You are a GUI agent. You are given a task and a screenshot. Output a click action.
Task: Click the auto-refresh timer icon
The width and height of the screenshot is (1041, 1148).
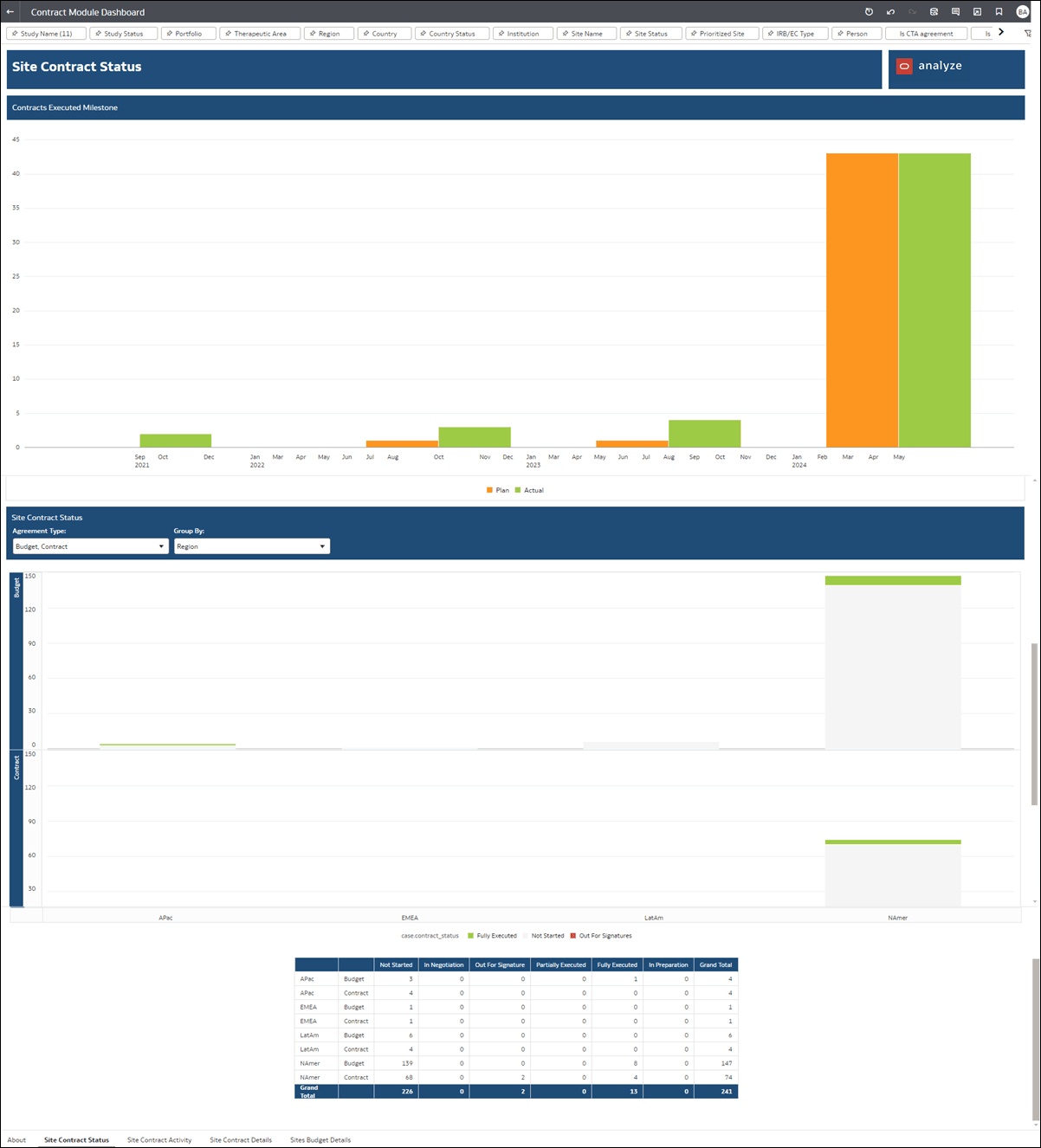coord(869,12)
